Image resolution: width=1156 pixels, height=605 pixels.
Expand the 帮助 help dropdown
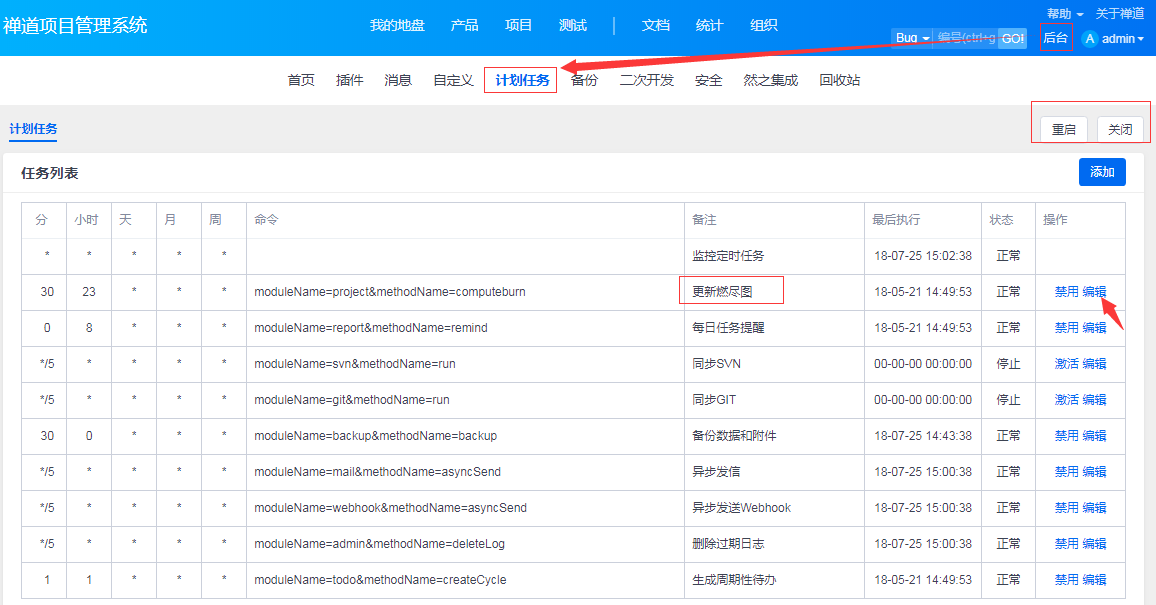click(x=1064, y=13)
